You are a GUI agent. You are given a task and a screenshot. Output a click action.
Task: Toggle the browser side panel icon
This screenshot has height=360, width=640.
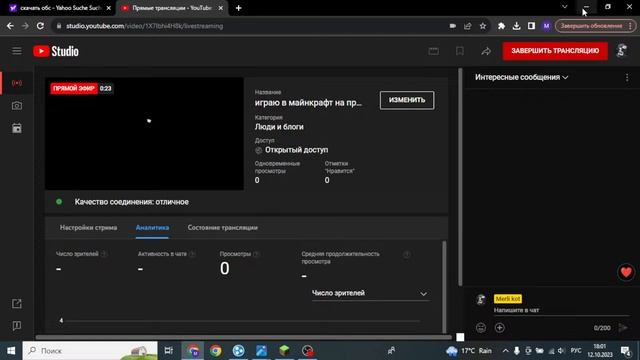[531, 26]
